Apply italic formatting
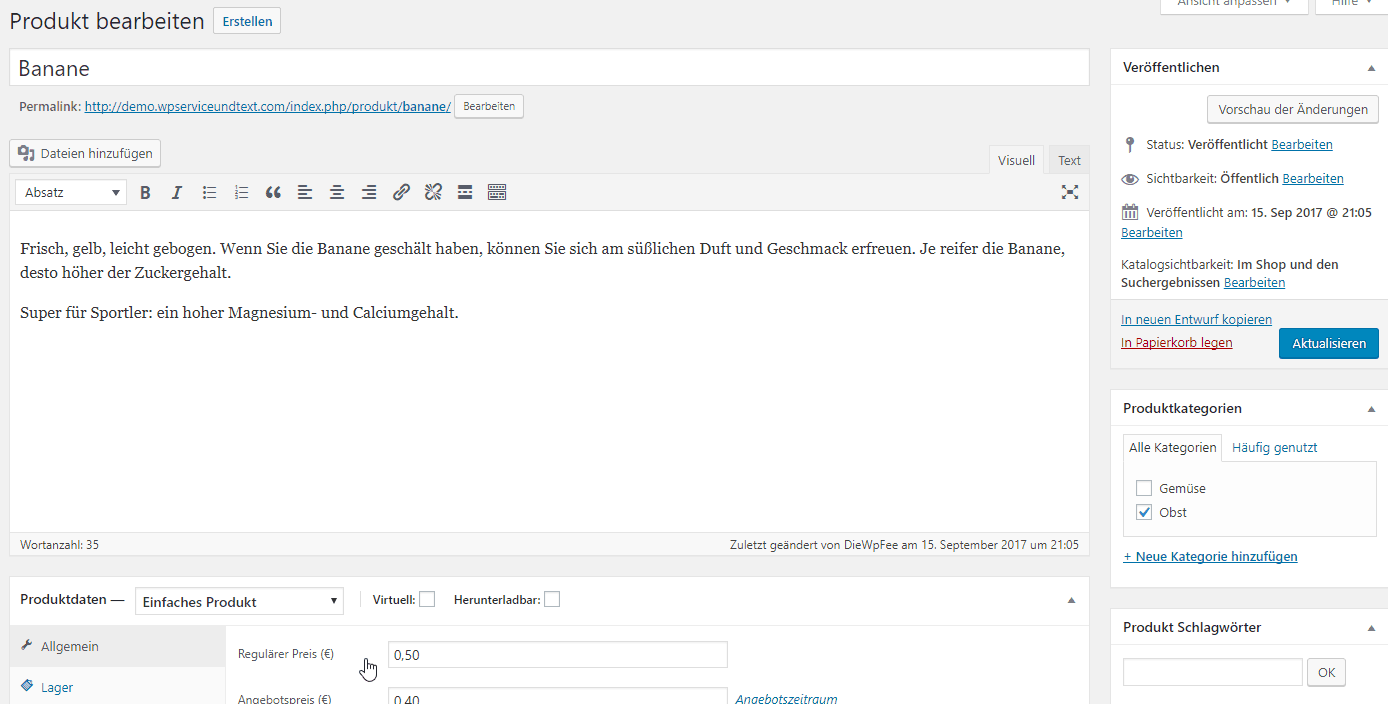Image resolution: width=1388 pixels, height=704 pixels. click(x=177, y=191)
